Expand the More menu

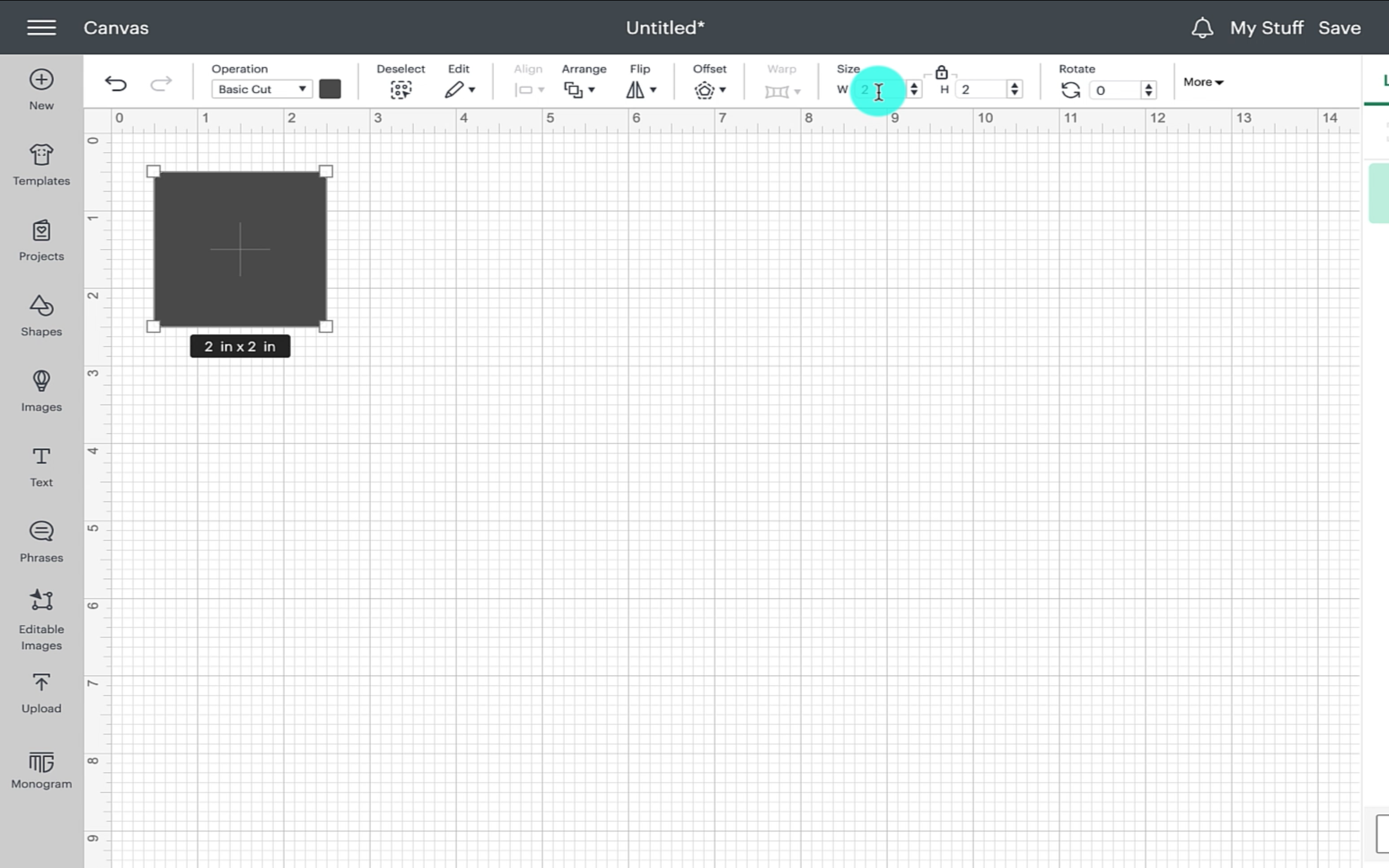1203,82
